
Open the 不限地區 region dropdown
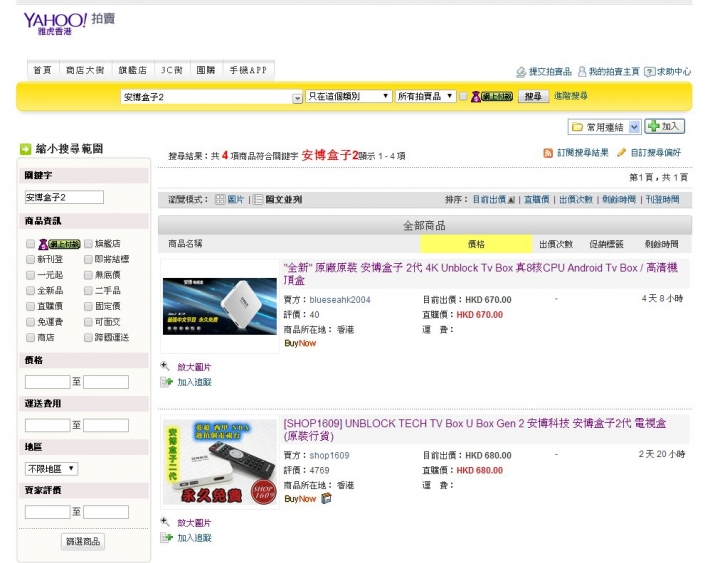point(51,468)
